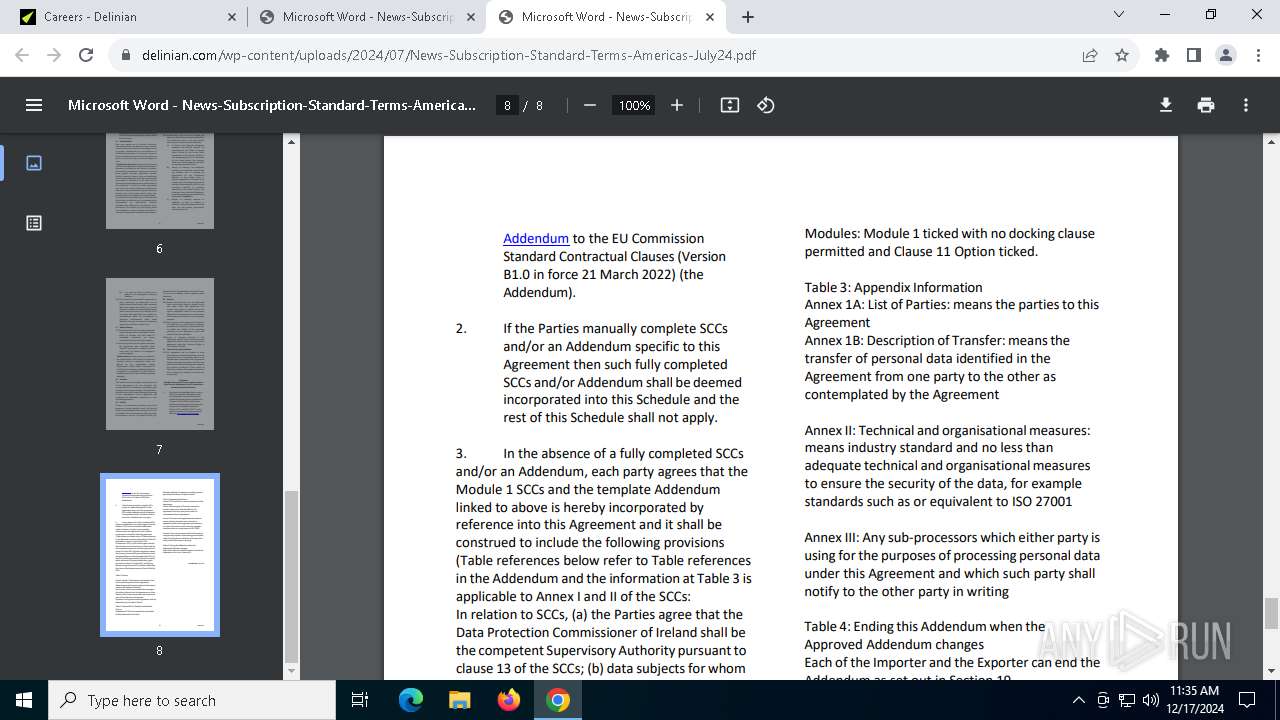Rotate the document counterclockwise

(766, 105)
